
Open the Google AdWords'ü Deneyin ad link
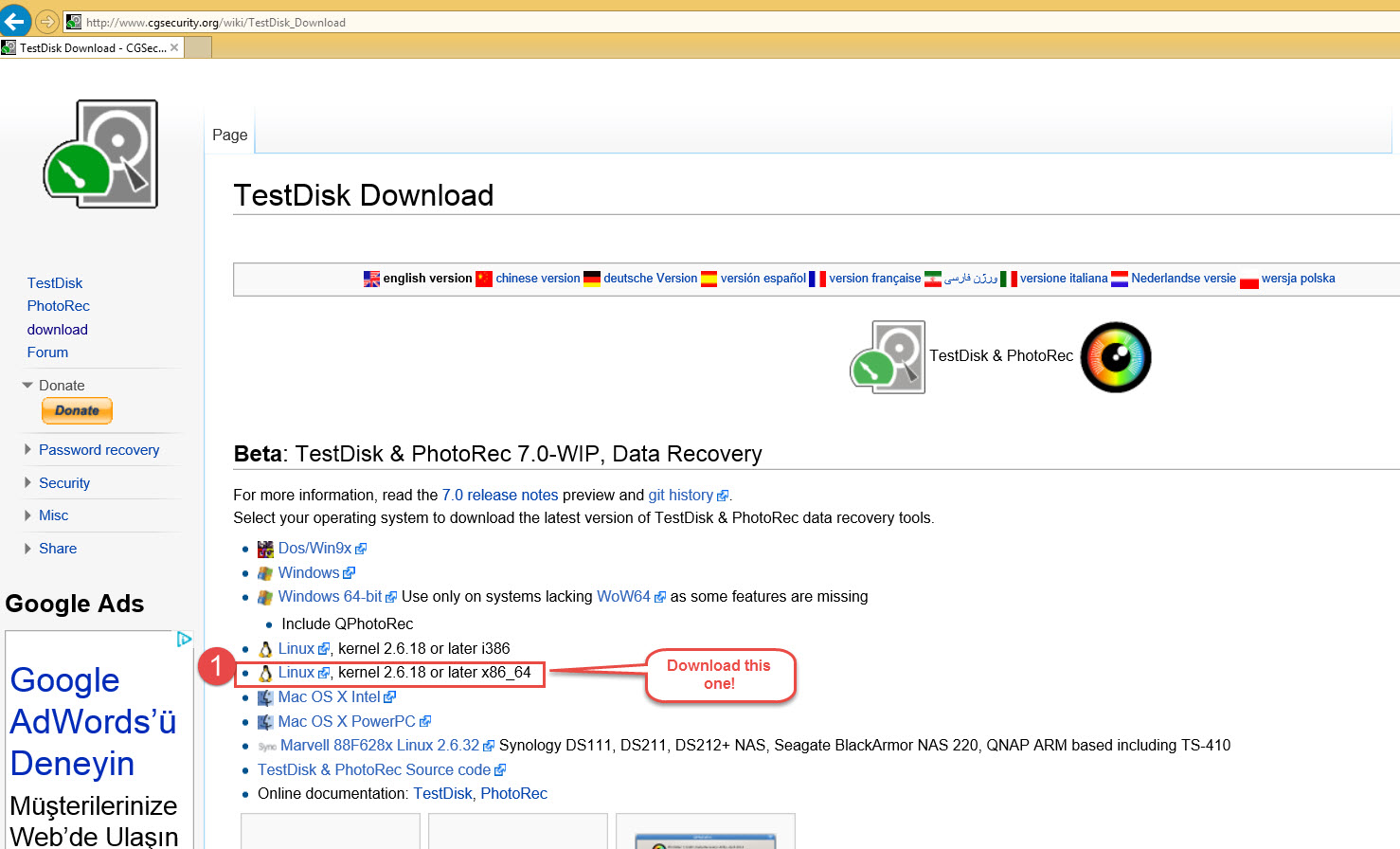click(x=93, y=722)
